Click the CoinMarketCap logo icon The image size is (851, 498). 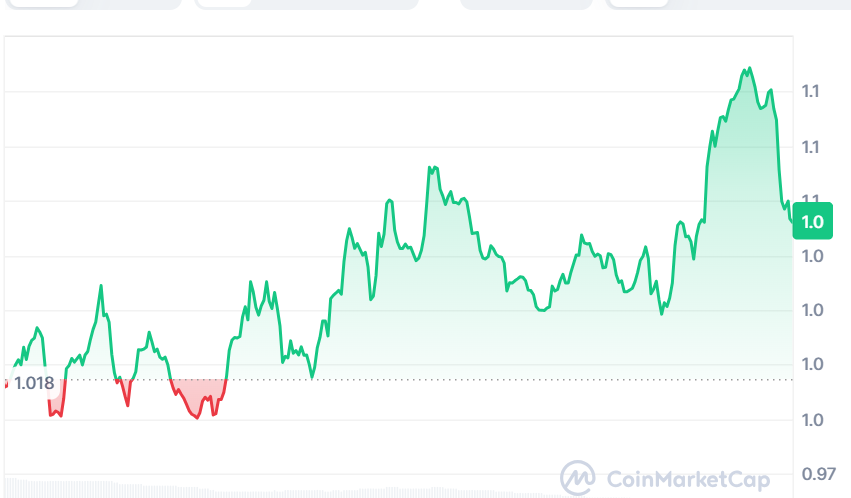point(578,476)
